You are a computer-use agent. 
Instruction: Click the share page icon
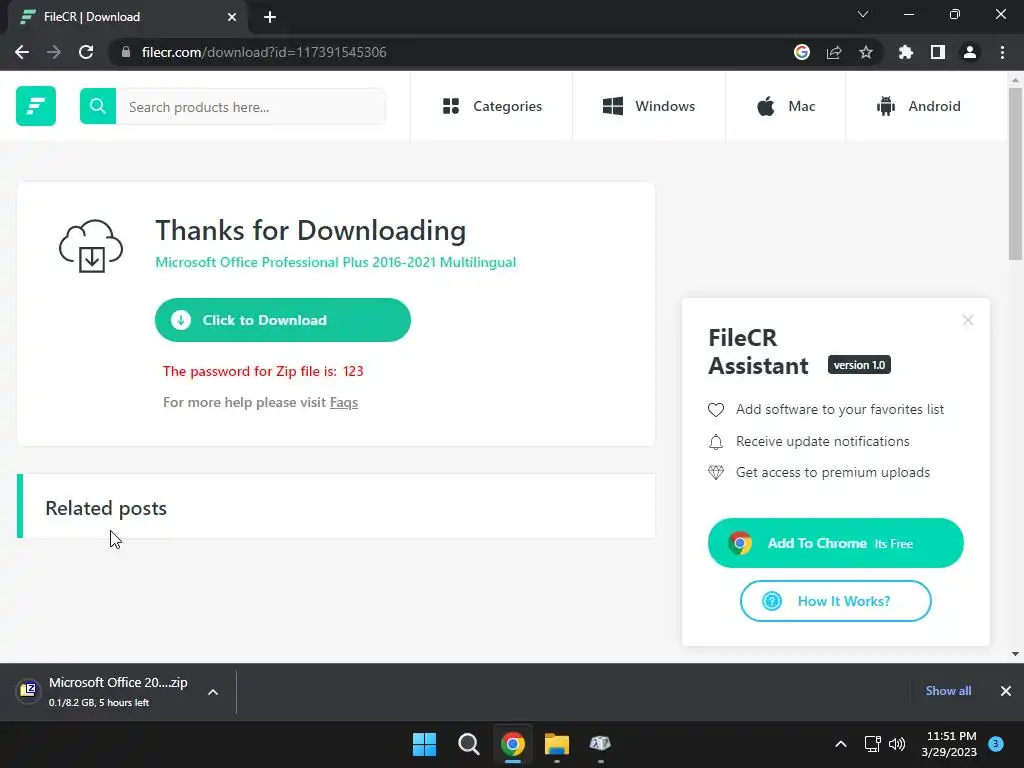(x=834, y=52)
